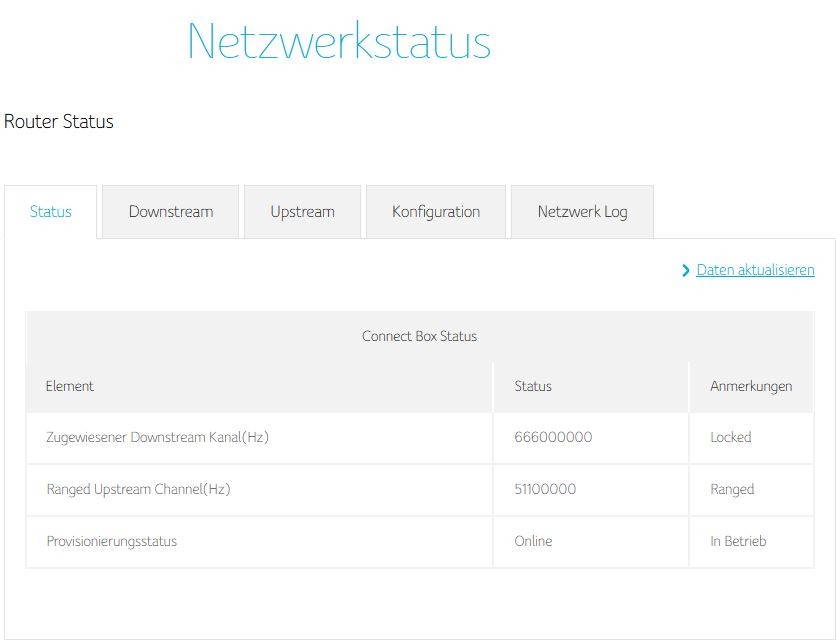This screenshot has width=836, height=640.
Task: Select the Konfiguration tab
Action: [436, 212]
